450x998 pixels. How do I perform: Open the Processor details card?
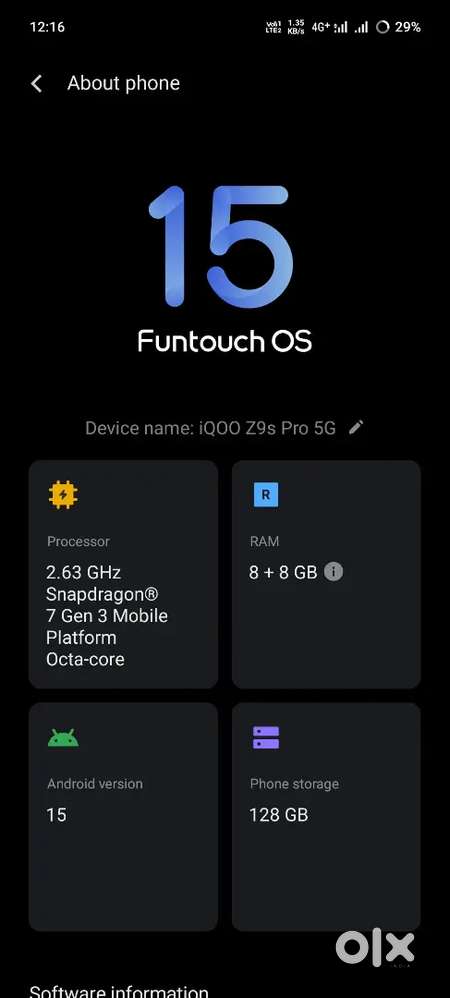[x=123, y=574]
